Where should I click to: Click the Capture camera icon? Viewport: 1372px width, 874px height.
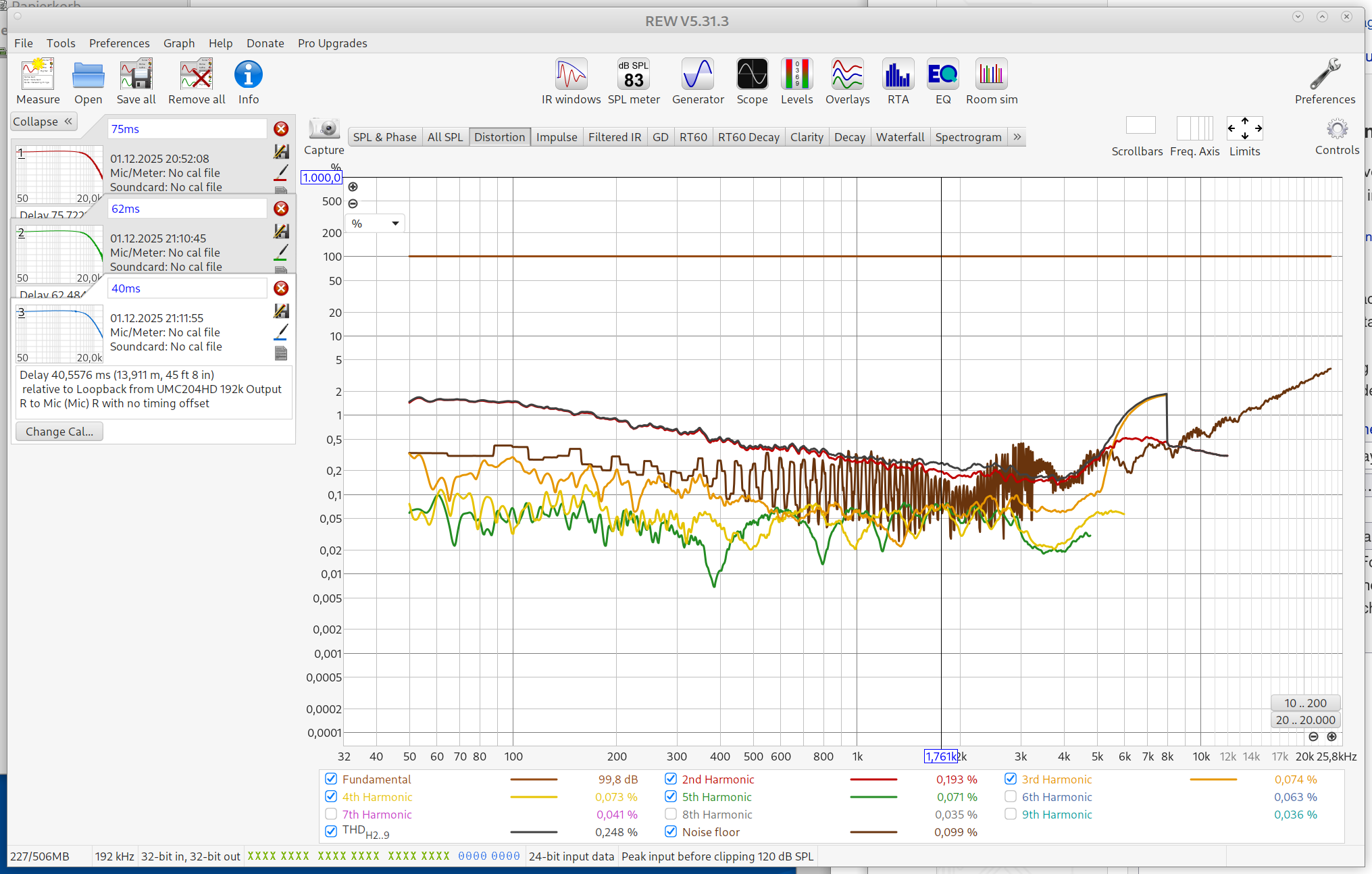pyautogui.click(x=324, y=128)
